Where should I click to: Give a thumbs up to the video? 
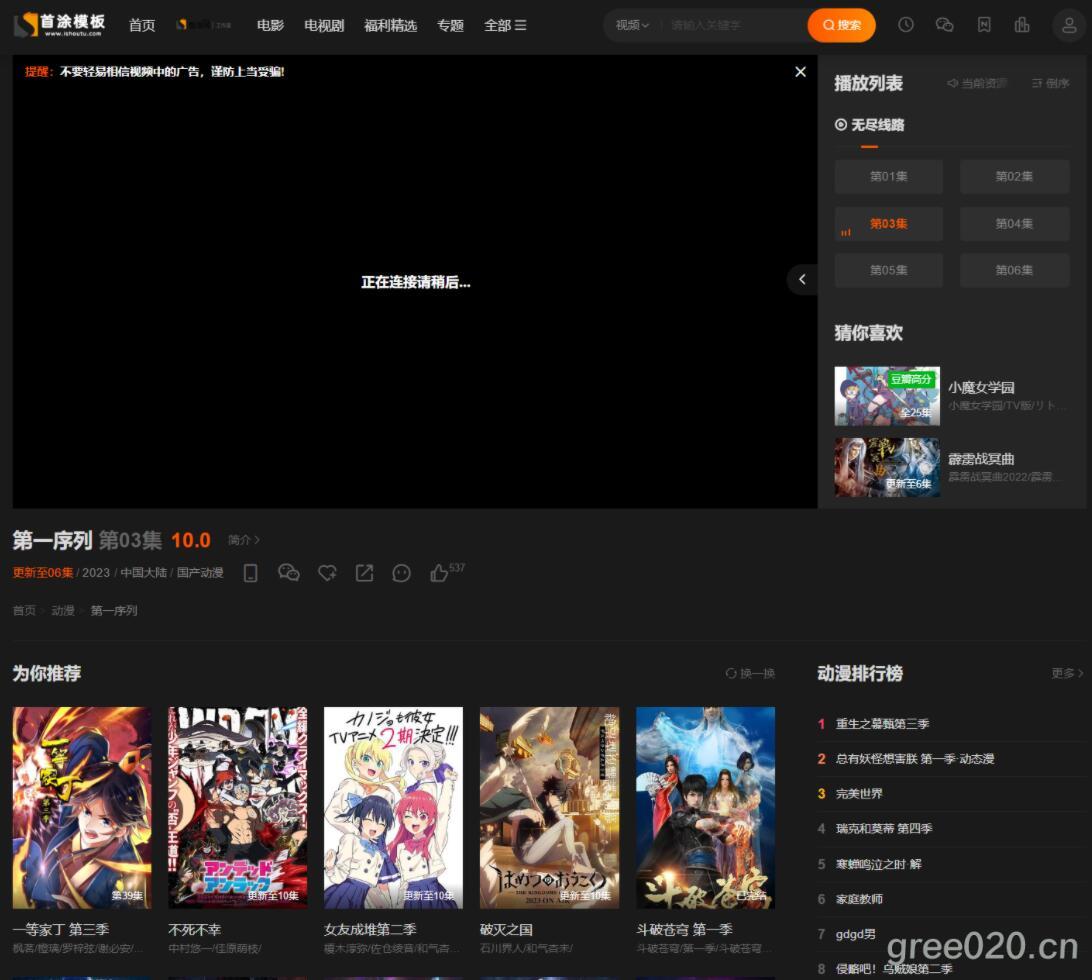coord(440,572)
